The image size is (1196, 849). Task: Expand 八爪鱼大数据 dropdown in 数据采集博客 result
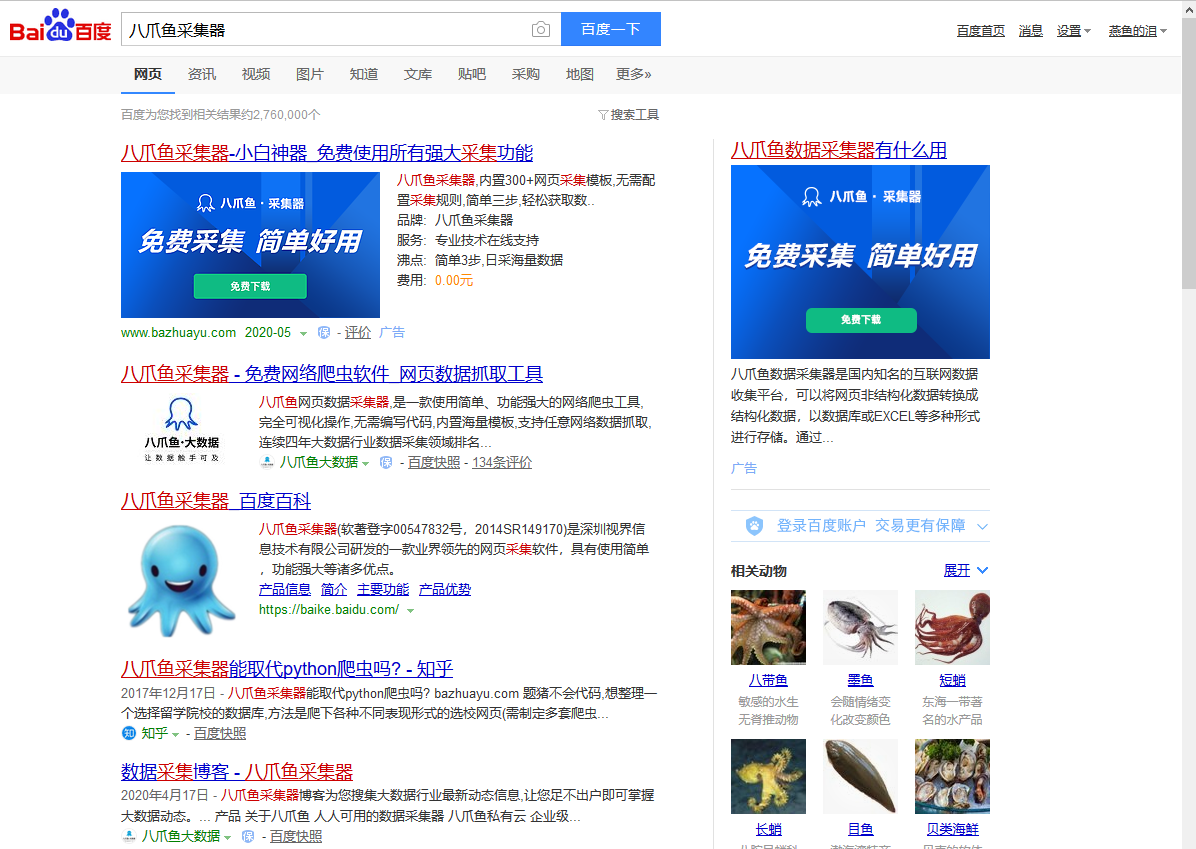227,837
